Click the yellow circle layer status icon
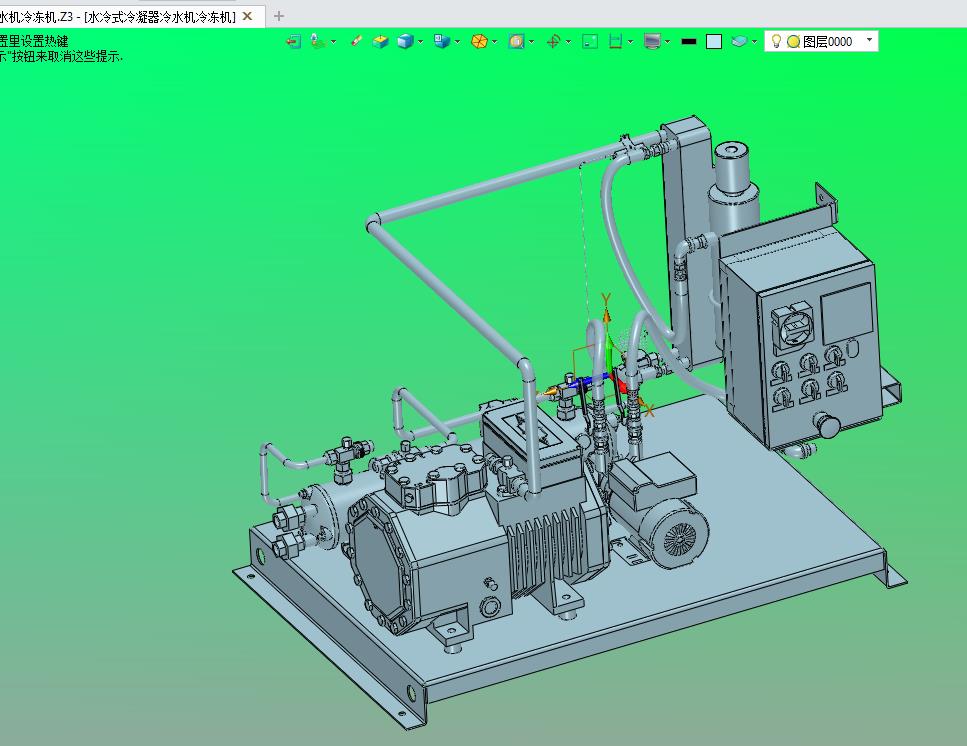 (794, 41)
